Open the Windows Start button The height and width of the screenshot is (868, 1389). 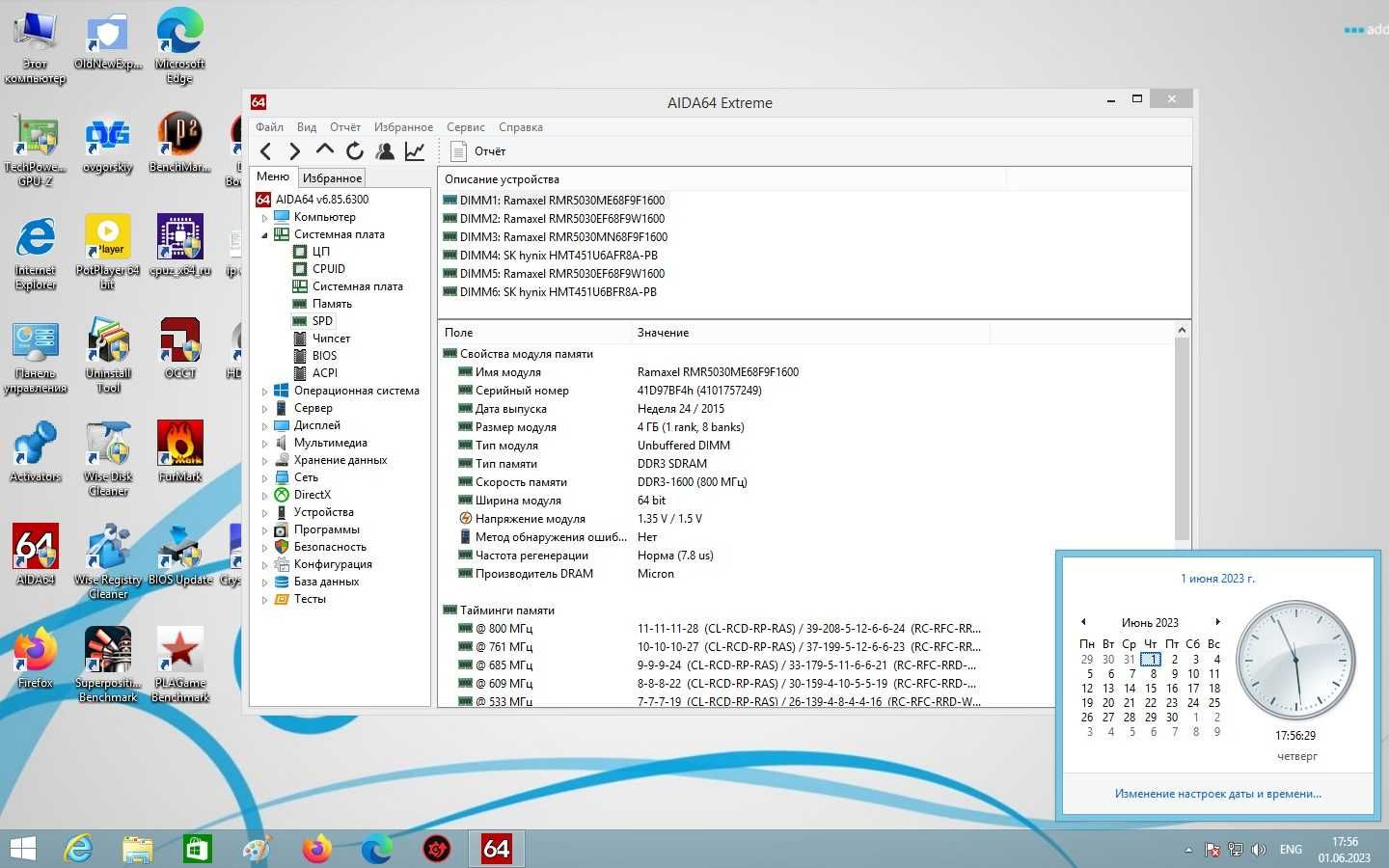pyautogui.click(x=22, y=849)
